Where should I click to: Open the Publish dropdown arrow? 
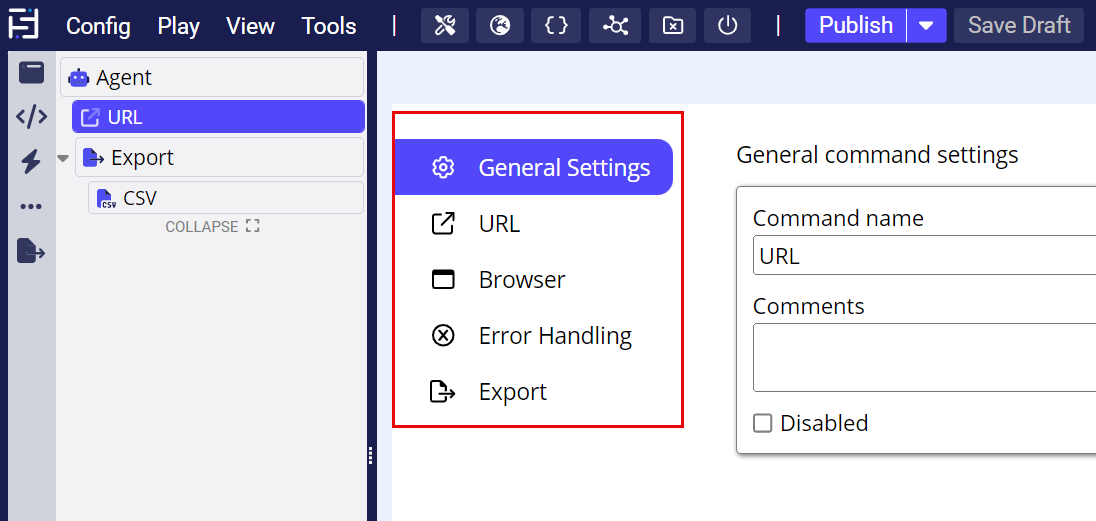pyautogui.click(x=926, y=26)
